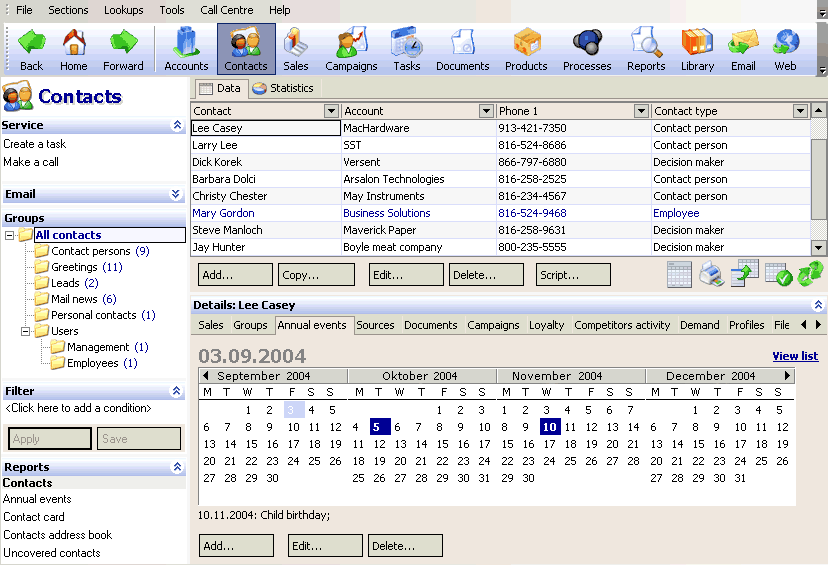The image size is (828, 565).
Task: Open the Processes section
Action: click(x=587, y=50)
